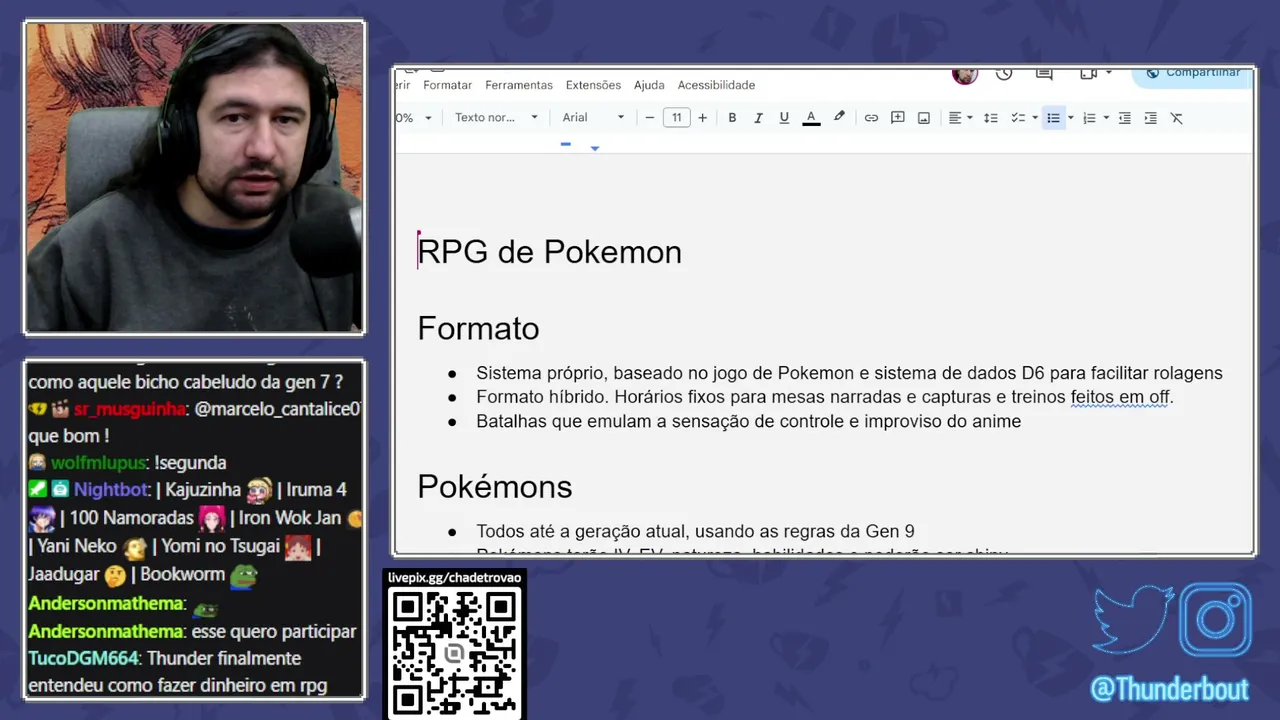Screen dimensions: 1280x720
Task: Decrease font size with the minus button
Action: pyautogui.click(x=650, y=118)
